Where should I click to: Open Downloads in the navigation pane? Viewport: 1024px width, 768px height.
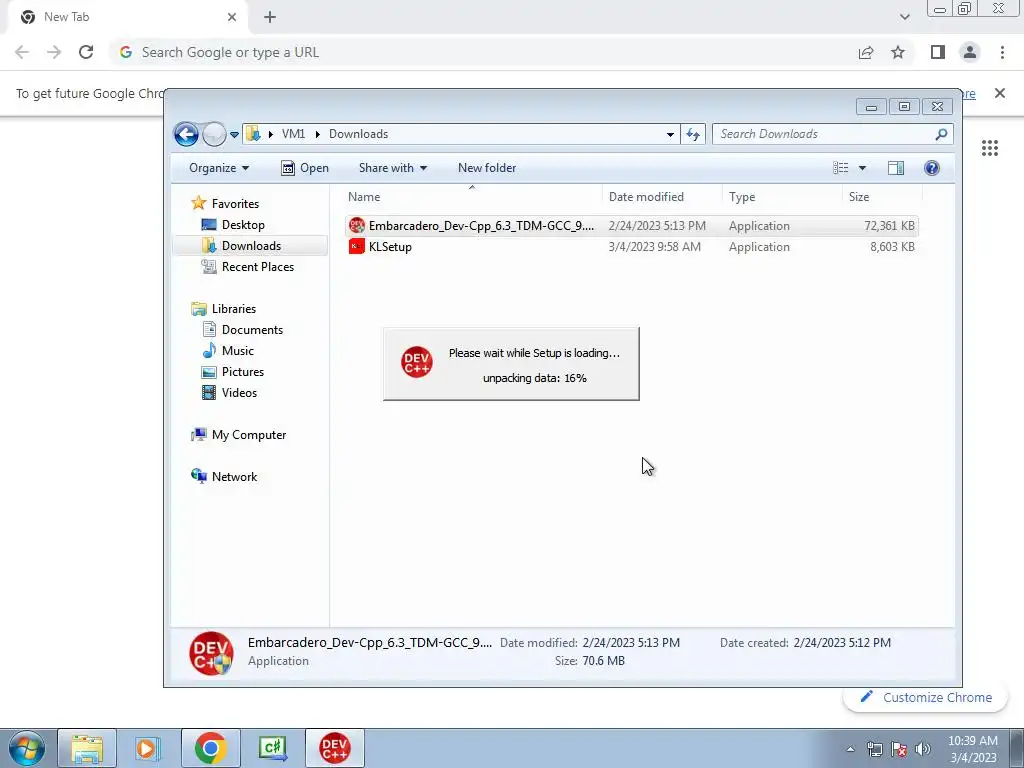(x=251, y=246)
